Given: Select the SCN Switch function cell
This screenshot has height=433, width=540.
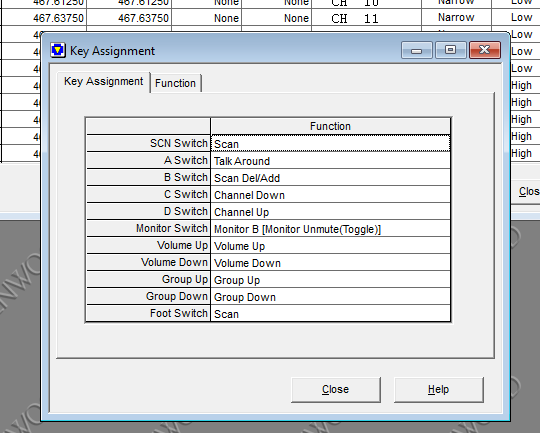Looking at the screenshot, I should (330, 143).
